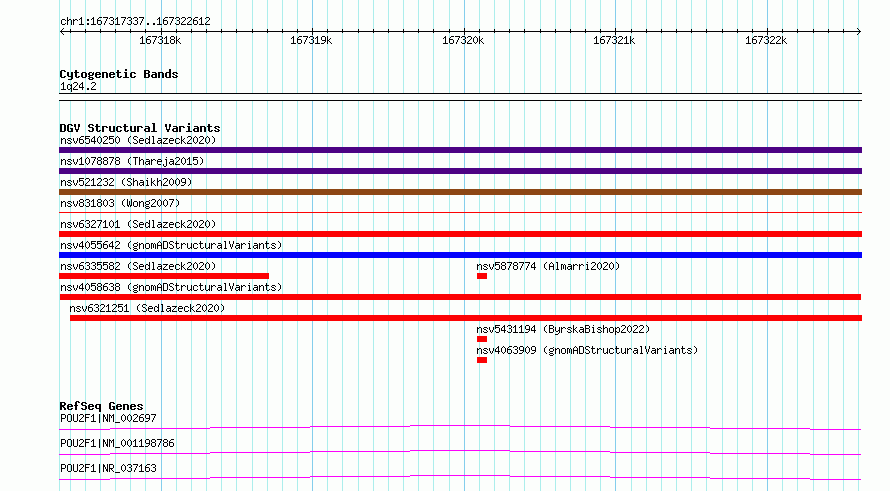Screen dimensions: 890x491
Task: Open transcript POU2F1|NM_001198786 label
Action: tap(117, 443)
